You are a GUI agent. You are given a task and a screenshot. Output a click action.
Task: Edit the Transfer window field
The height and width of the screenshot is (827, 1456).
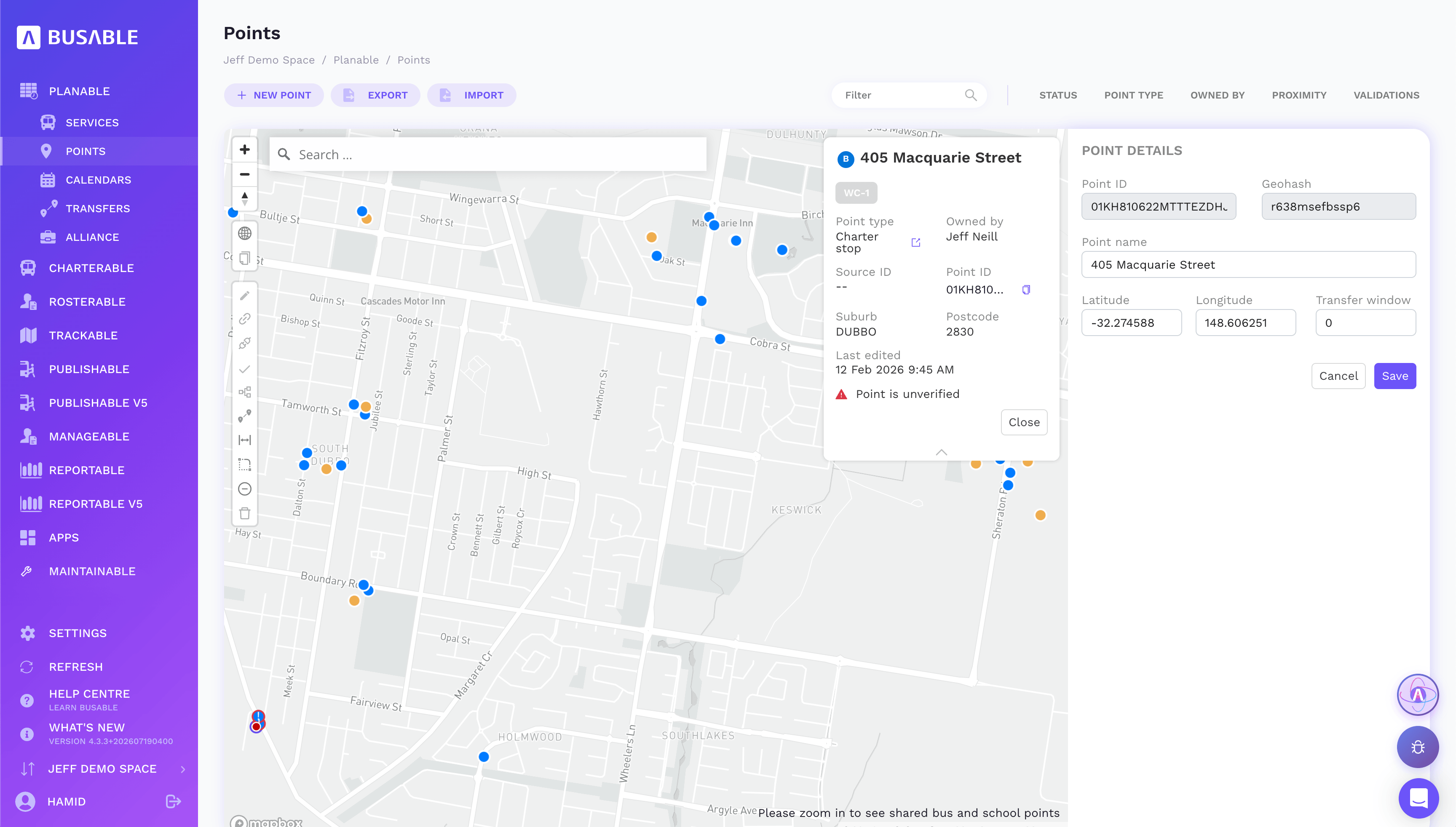tap(1366, 323)
